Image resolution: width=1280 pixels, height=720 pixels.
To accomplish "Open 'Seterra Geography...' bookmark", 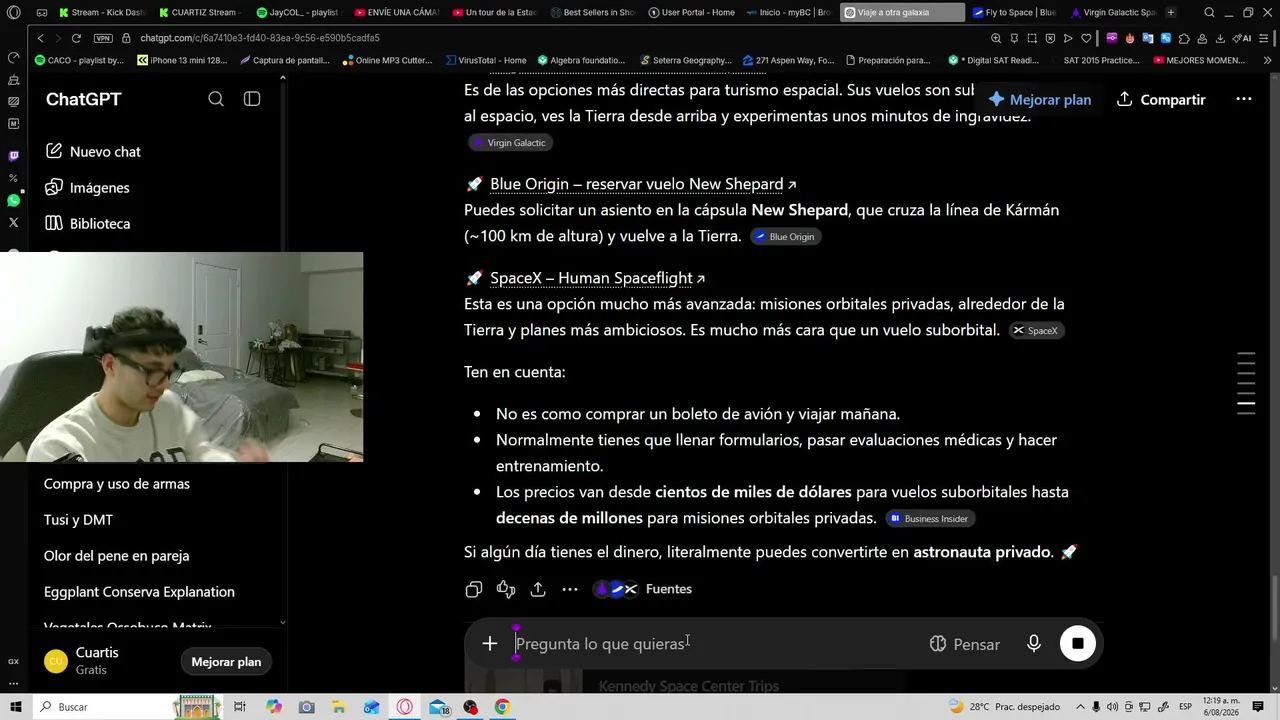I will (685, 60).
